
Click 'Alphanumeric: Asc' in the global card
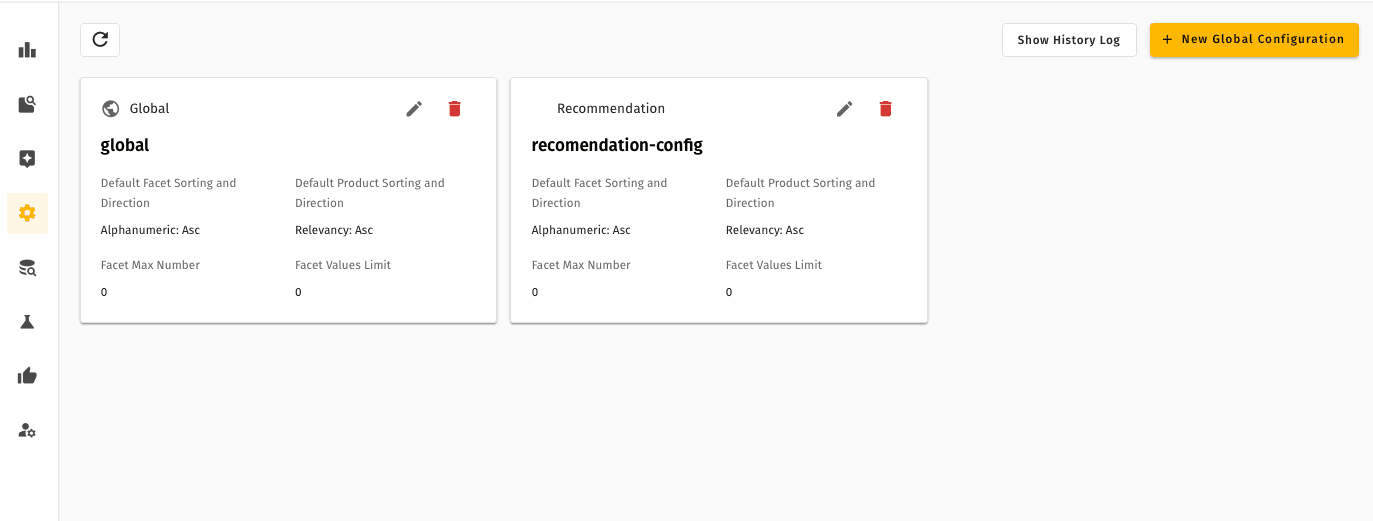151,230
